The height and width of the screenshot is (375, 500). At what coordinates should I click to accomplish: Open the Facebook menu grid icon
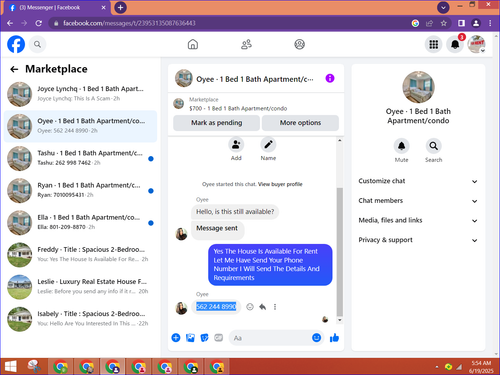point(433,44)
